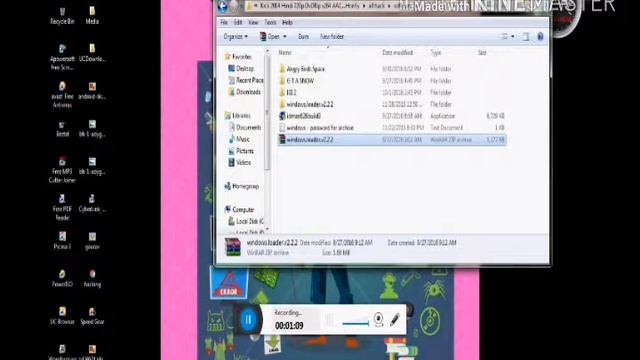The image size is (640, 360).
Task: Open Desktop in the navigation pane
Action: coord(242,69)
